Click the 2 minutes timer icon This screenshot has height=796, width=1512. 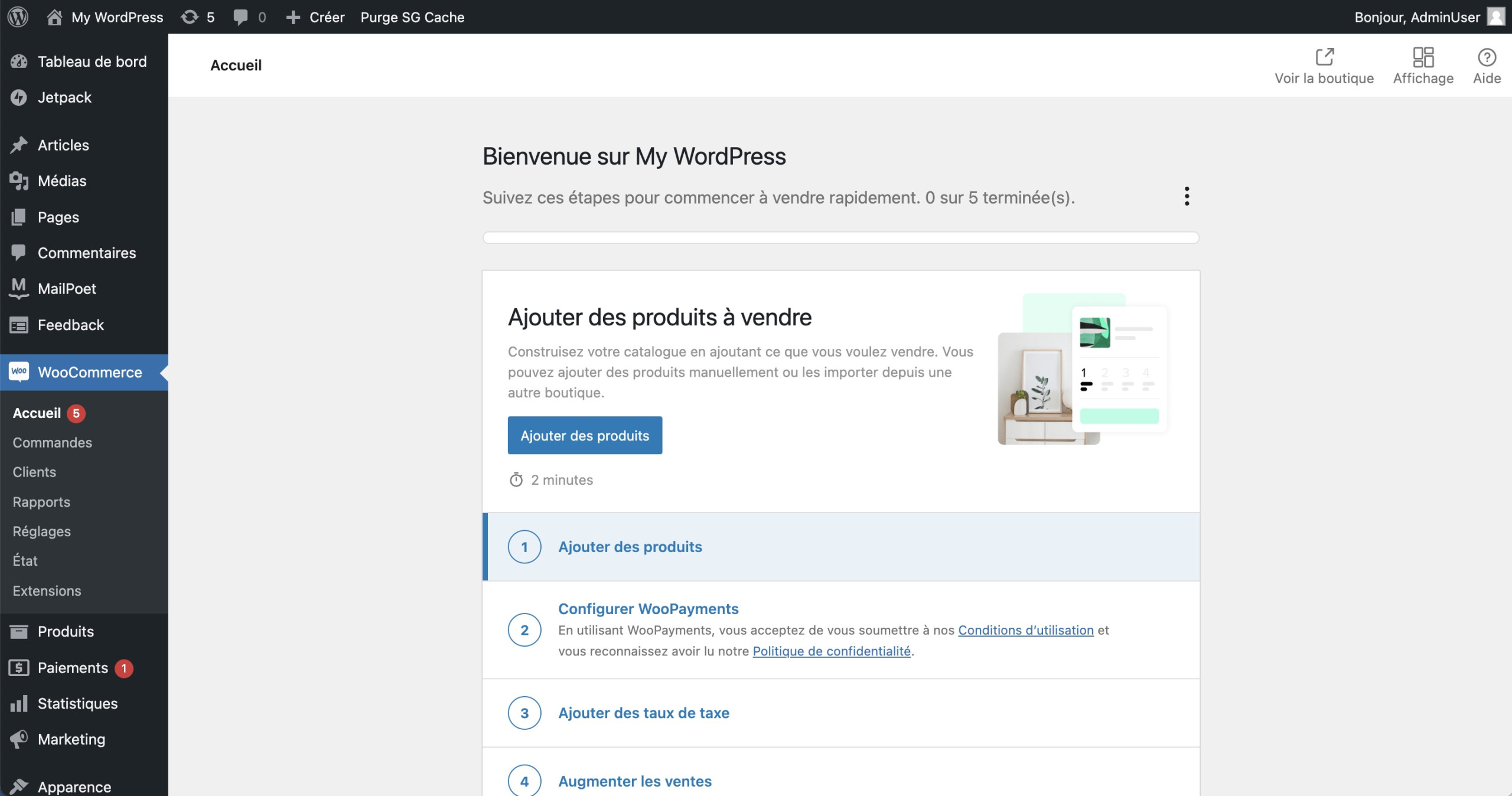pyautogui.click(x=516, y=479)
